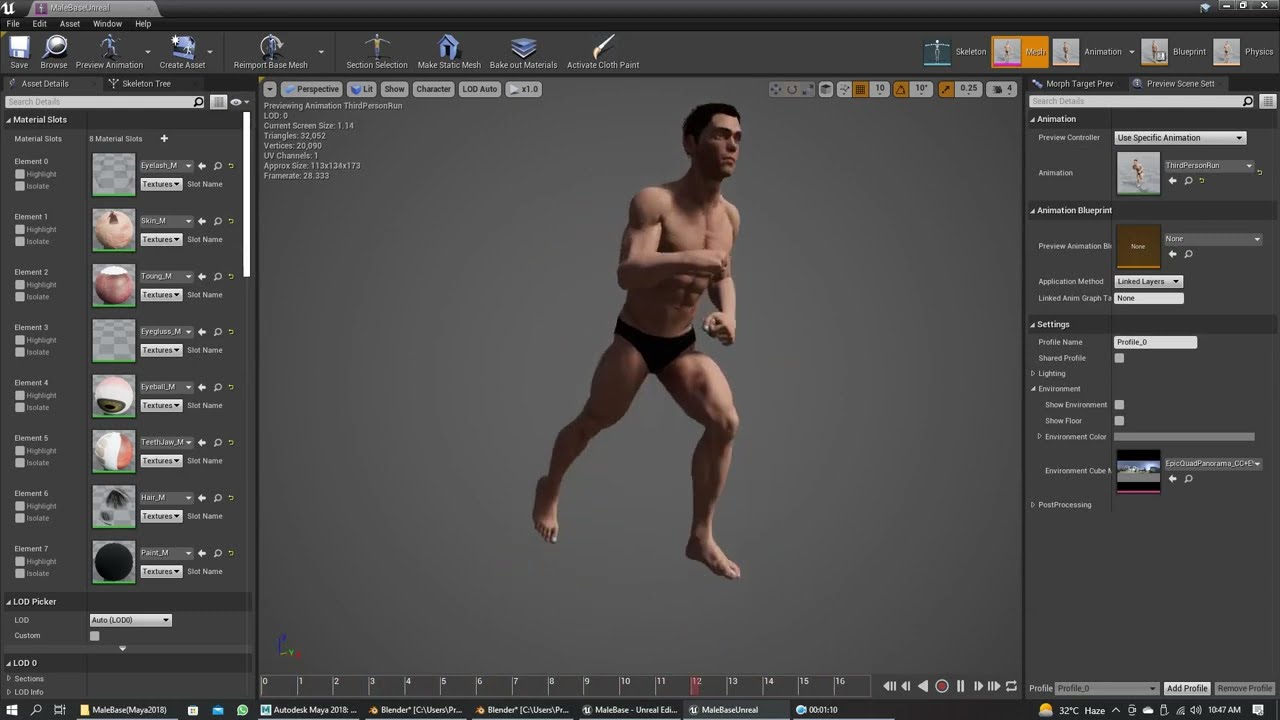Click Reimport Base Mesh icon
The height and width of the screenshot is (720, 1280).
click(271, 52)
